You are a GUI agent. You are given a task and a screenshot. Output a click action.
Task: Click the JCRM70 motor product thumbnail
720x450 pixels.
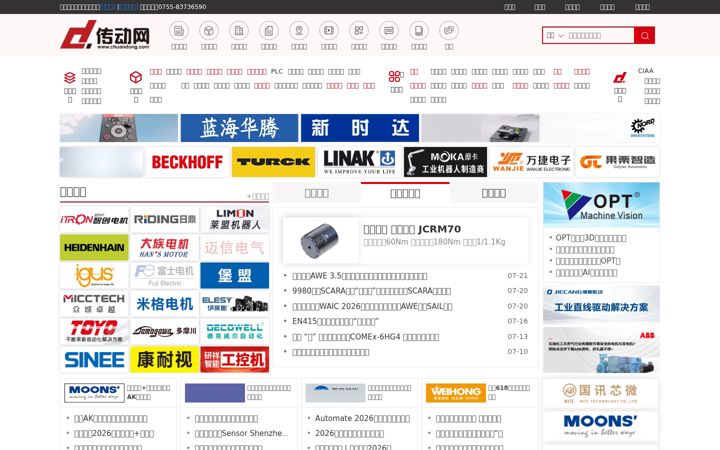point(320,240)
